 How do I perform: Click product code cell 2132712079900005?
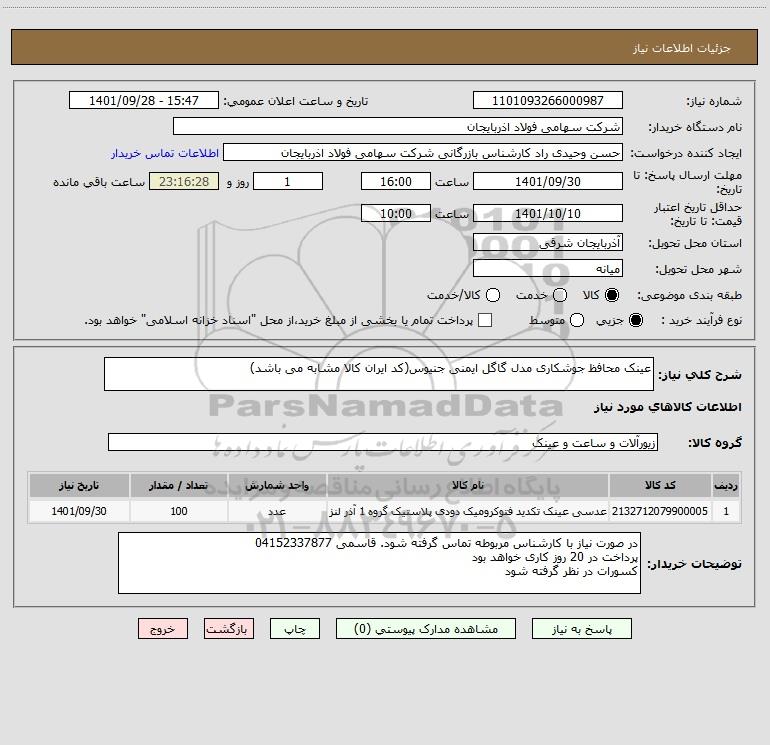(660, 511)
